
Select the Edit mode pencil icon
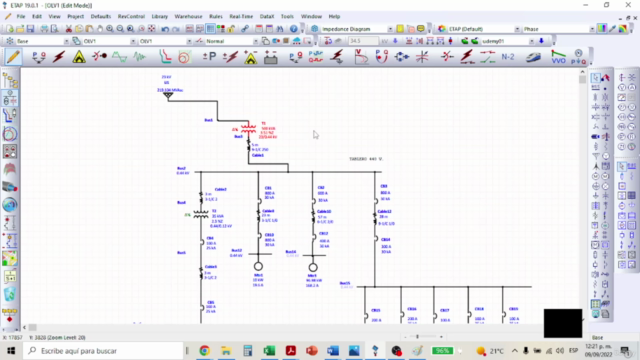tap(13, 57)
